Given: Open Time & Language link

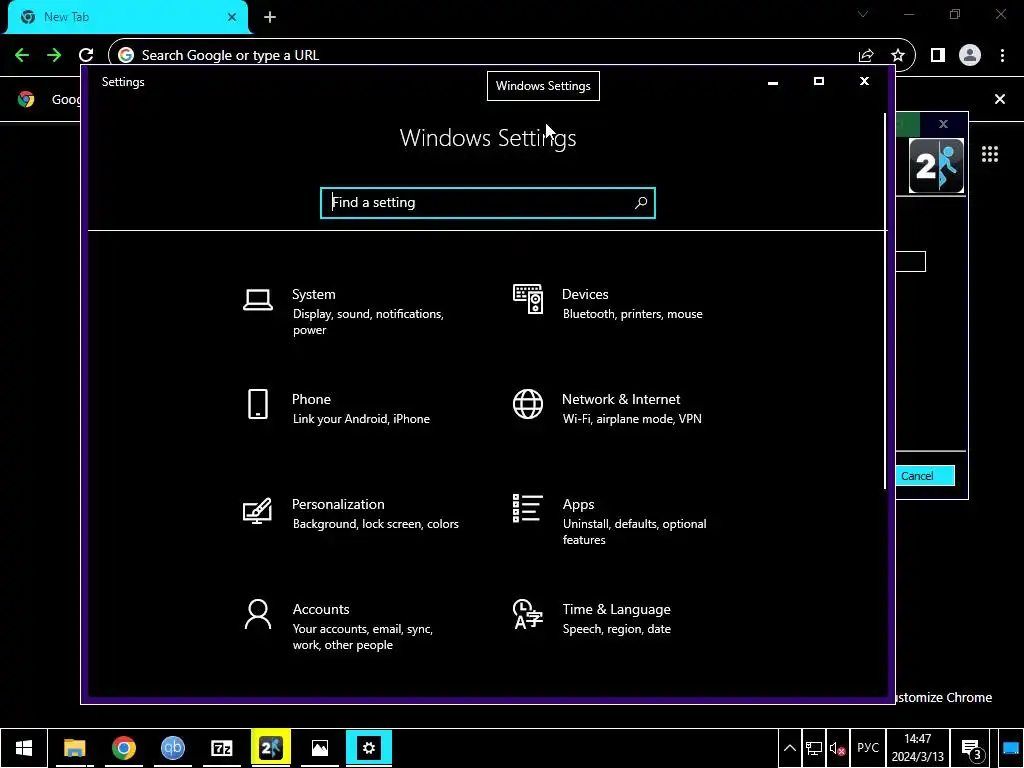Looking at the screenshot, I should pos(616,609).
